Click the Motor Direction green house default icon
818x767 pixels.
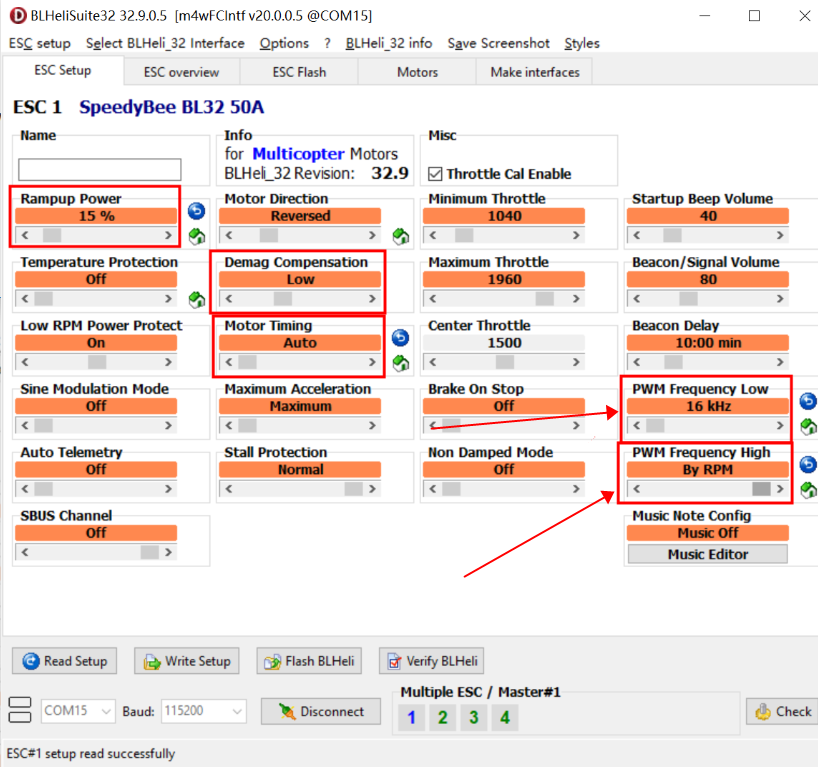[x=401, y=236]
